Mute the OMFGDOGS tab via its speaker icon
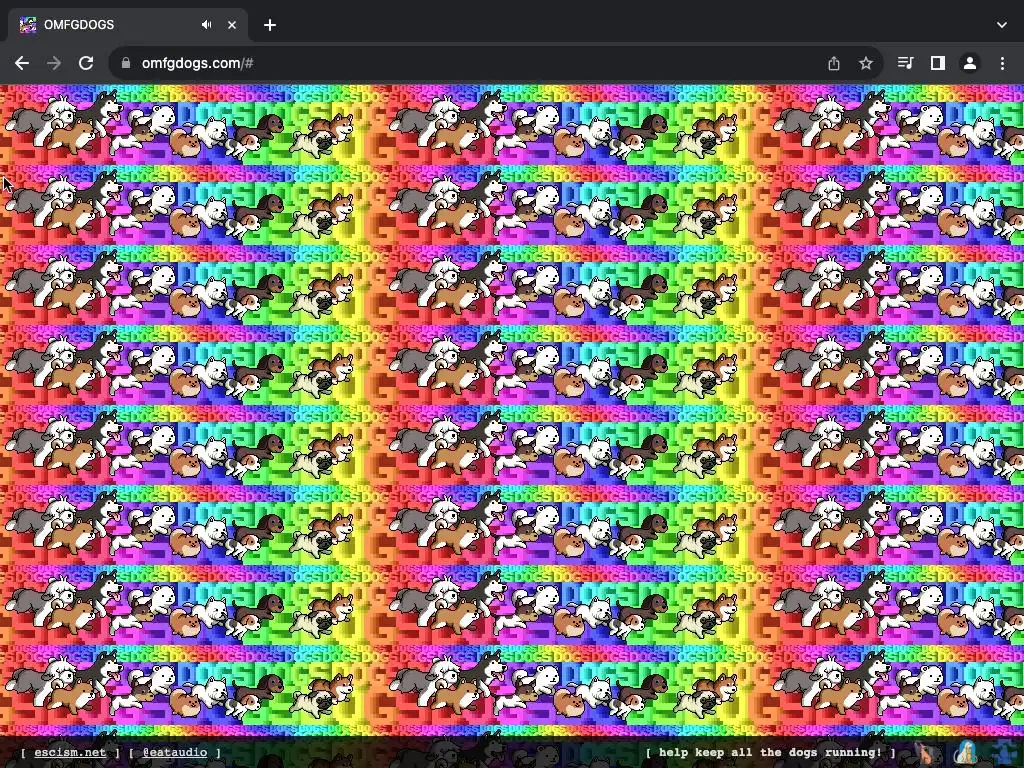 pos(206,25)
